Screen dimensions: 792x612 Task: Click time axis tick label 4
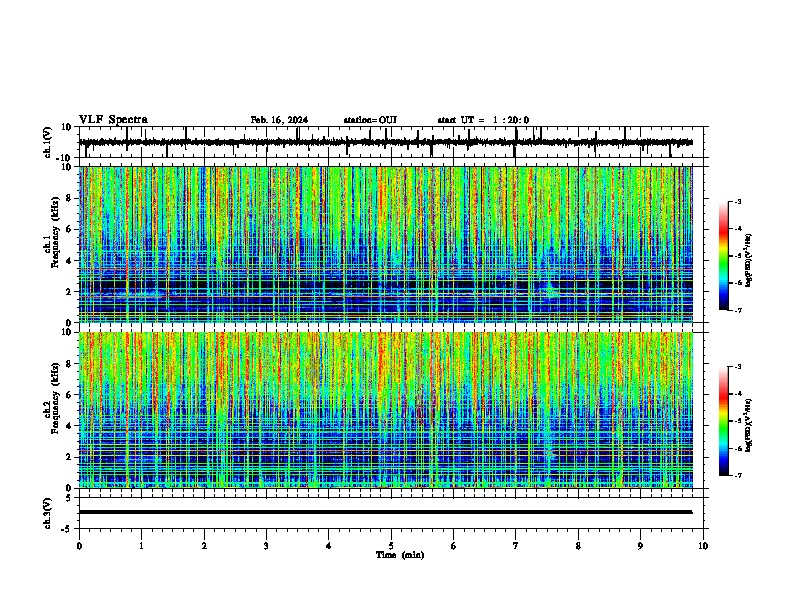(329, 546)
